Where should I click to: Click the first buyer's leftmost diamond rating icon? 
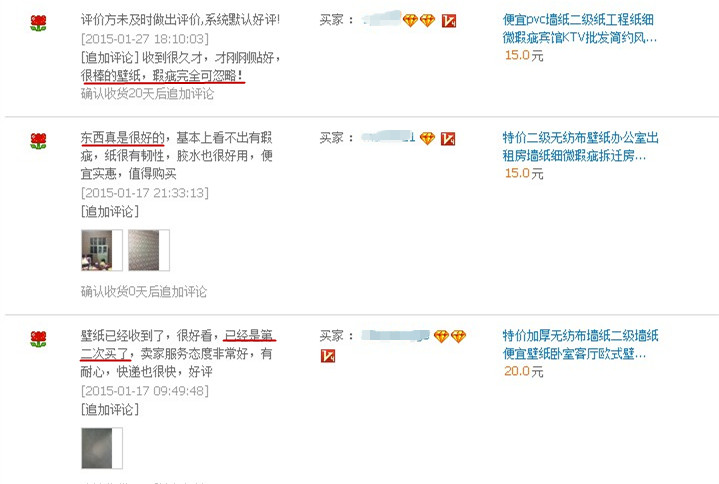point(410,21)
